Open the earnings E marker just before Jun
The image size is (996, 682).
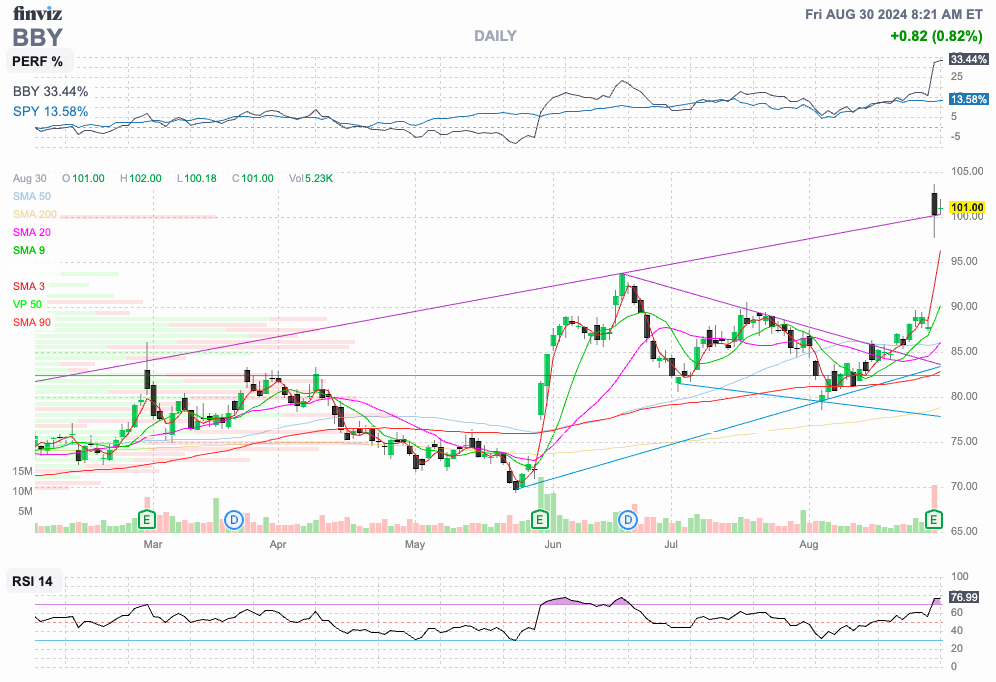point(539,520)
